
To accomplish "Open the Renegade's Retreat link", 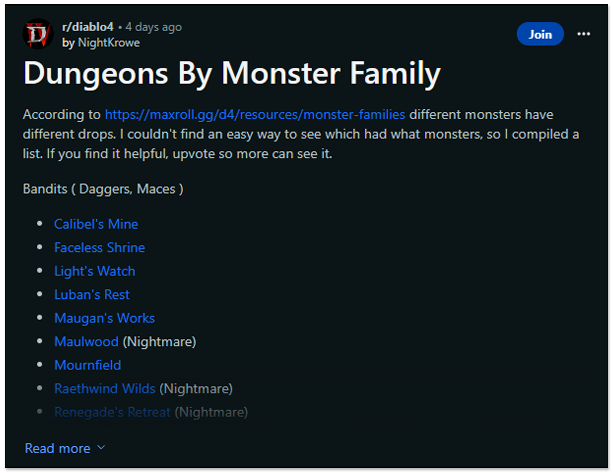I will point(112,411).
